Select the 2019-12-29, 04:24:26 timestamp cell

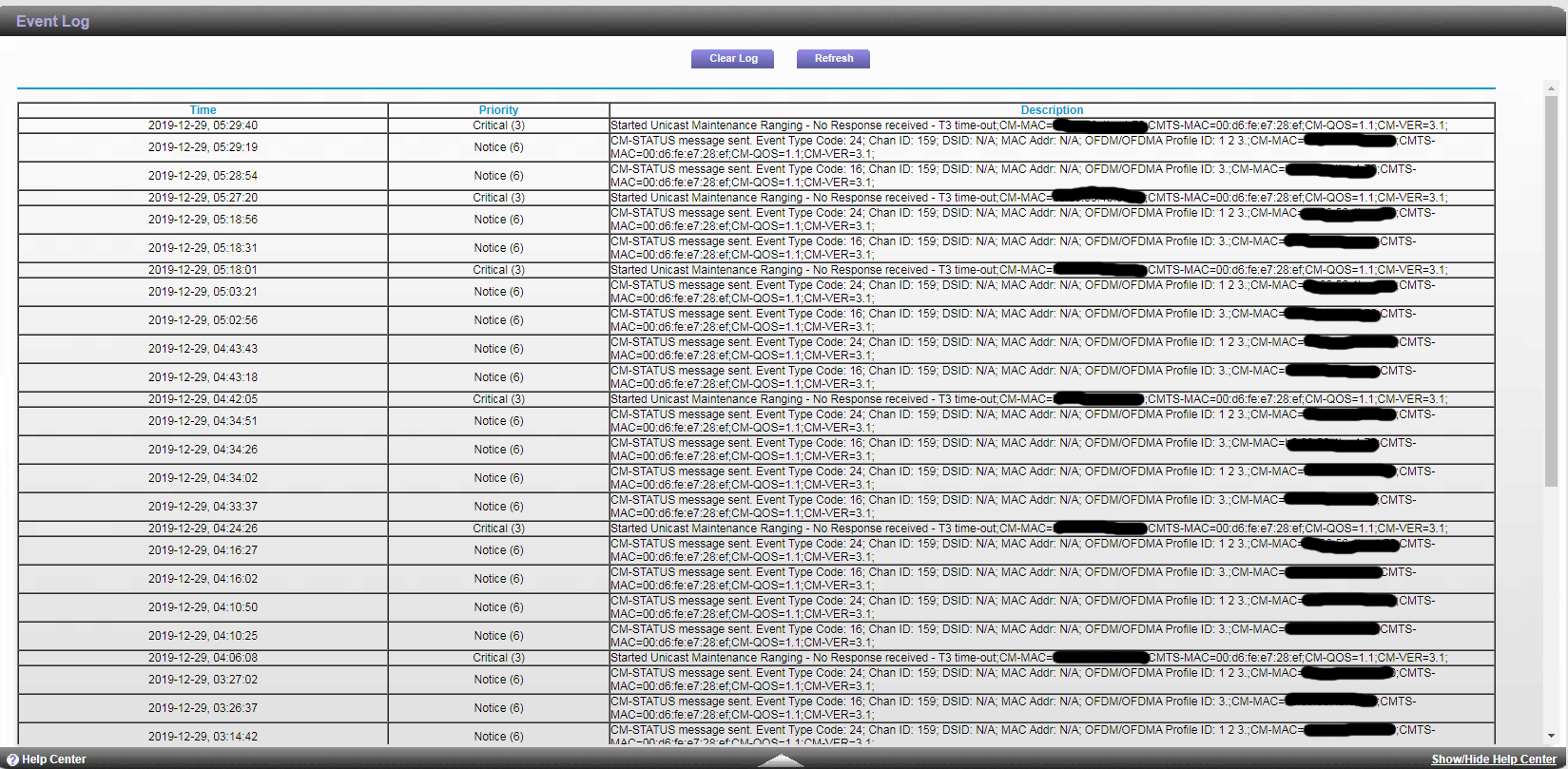point(203,529)
